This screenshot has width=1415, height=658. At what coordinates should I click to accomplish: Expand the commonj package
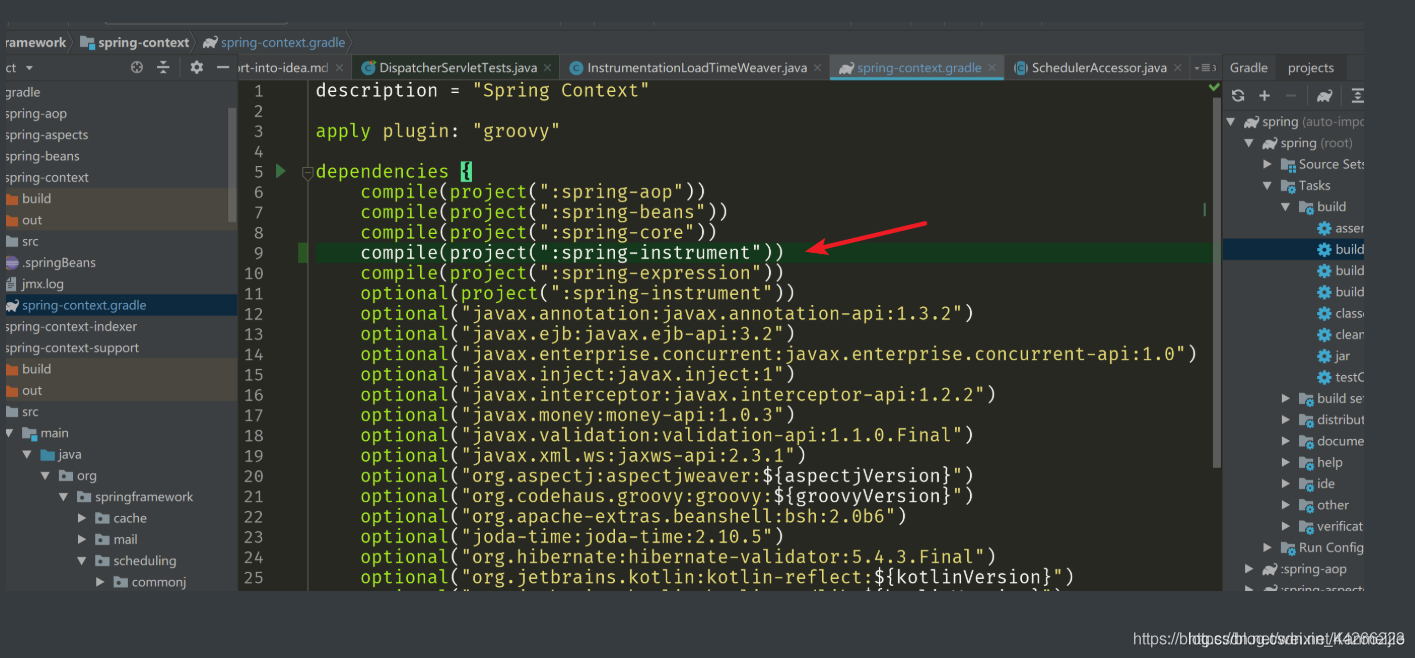coord(100,582)
